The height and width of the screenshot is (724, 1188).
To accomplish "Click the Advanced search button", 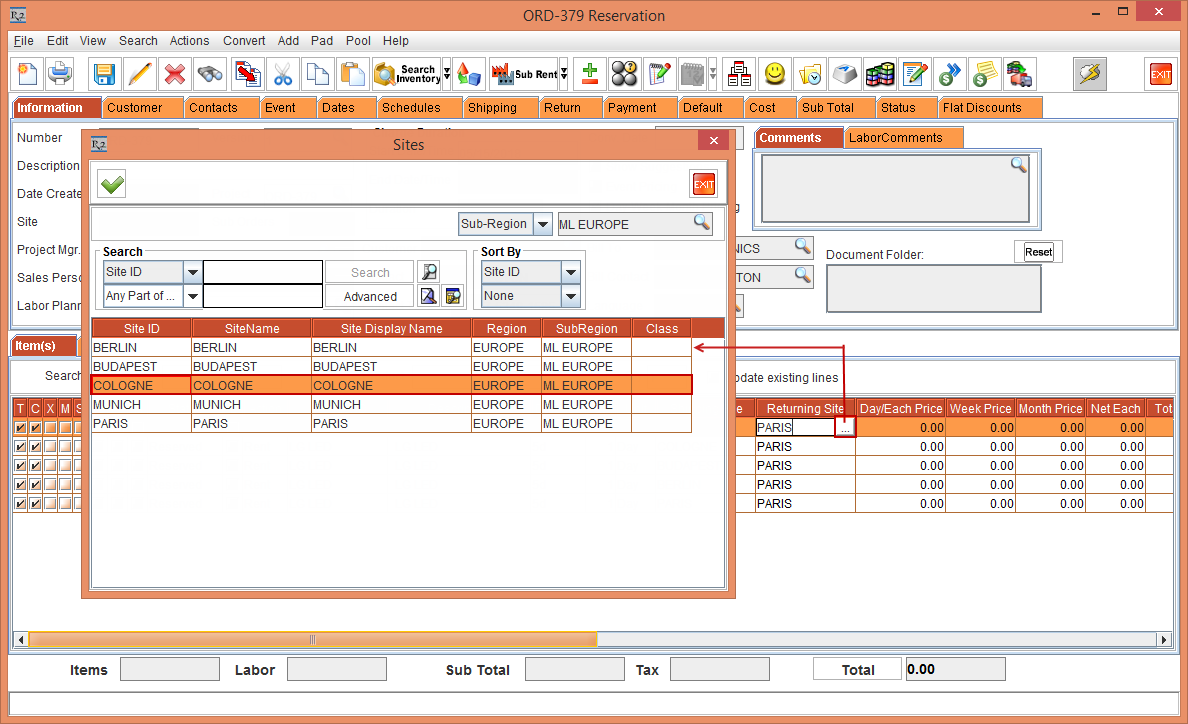I will pos(369,296).
